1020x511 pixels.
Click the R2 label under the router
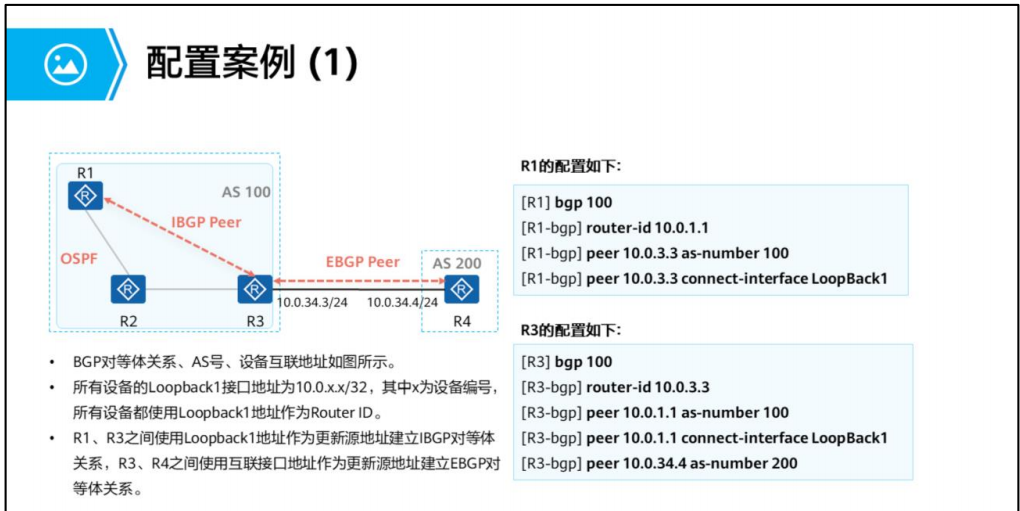(128, 320)
